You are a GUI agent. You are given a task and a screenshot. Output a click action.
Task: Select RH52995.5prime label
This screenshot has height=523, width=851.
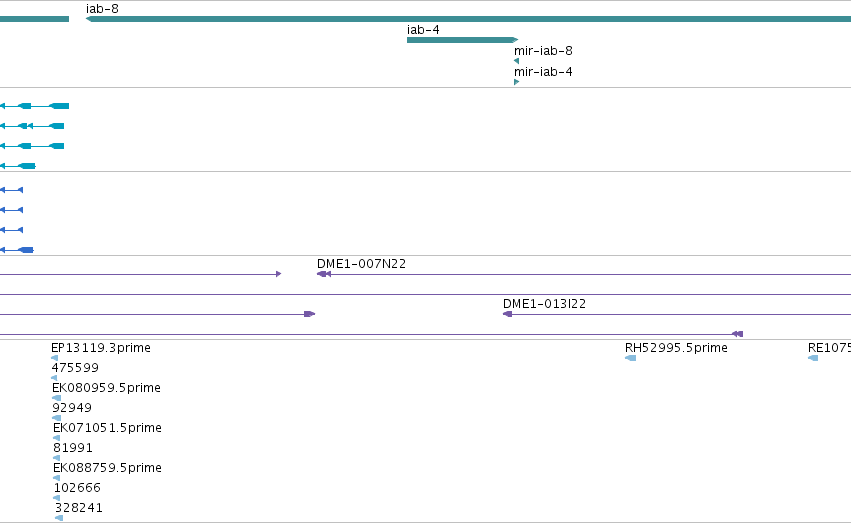[676, 348]
